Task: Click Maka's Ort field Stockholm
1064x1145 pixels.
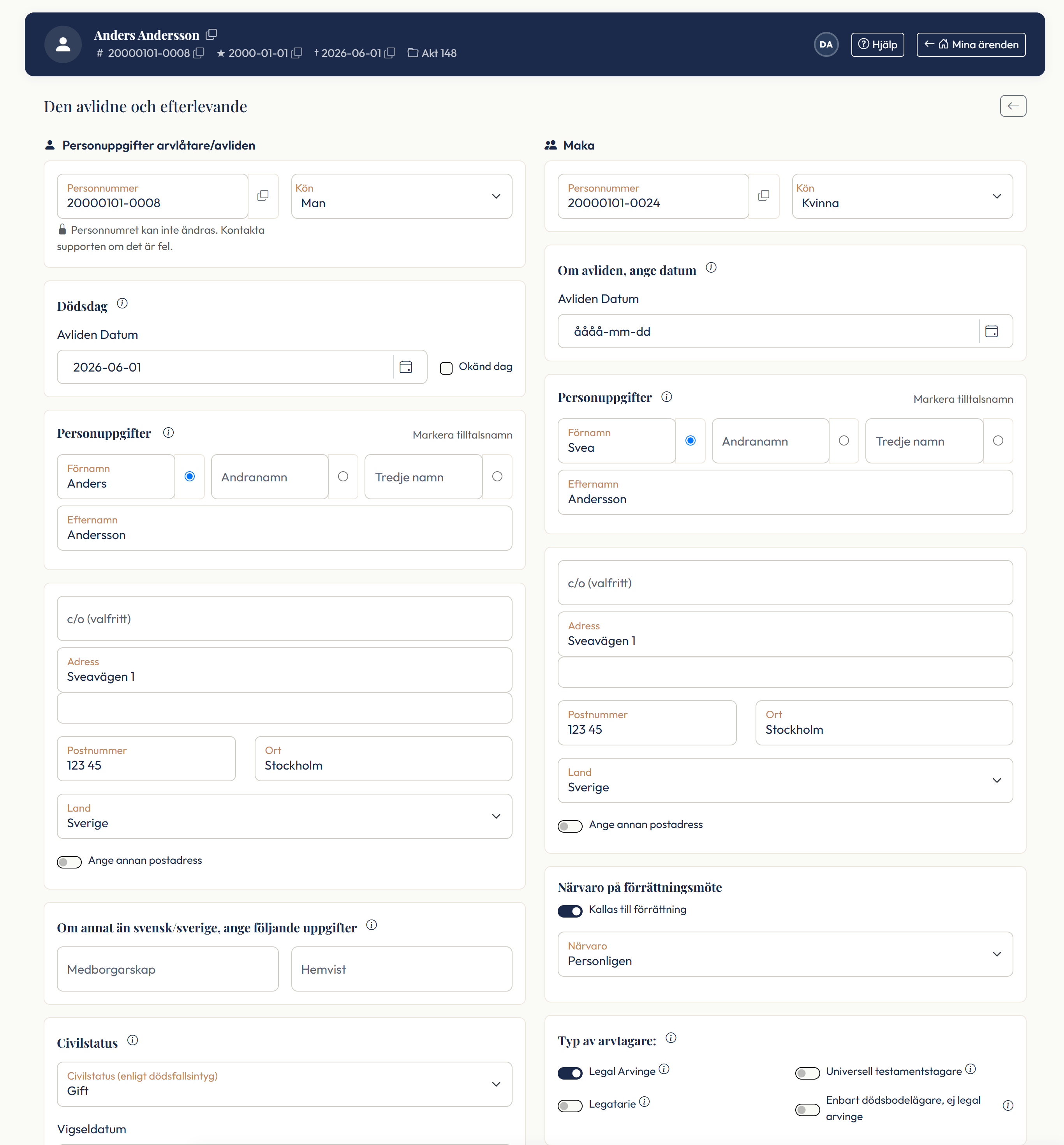Action: (x=884, y=722)
